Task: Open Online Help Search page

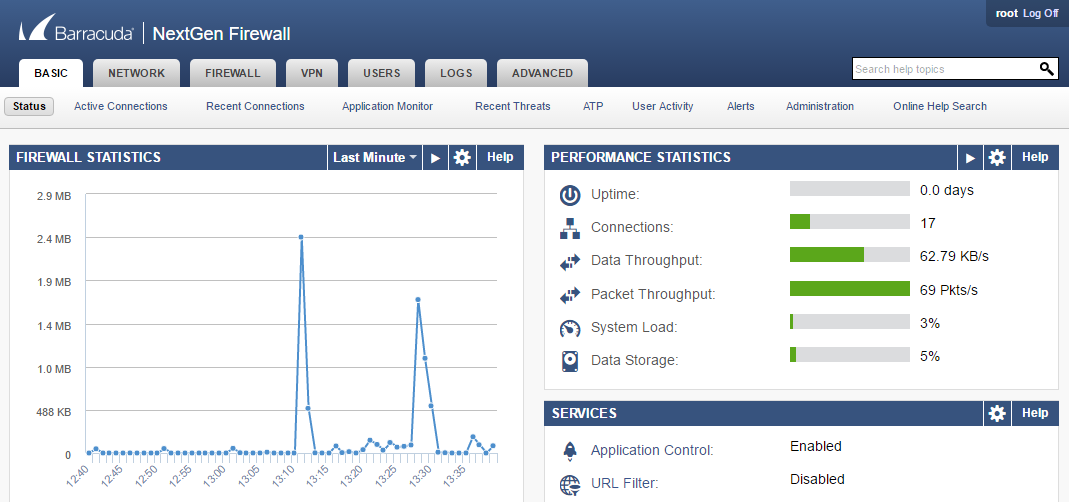Action: 939,106
